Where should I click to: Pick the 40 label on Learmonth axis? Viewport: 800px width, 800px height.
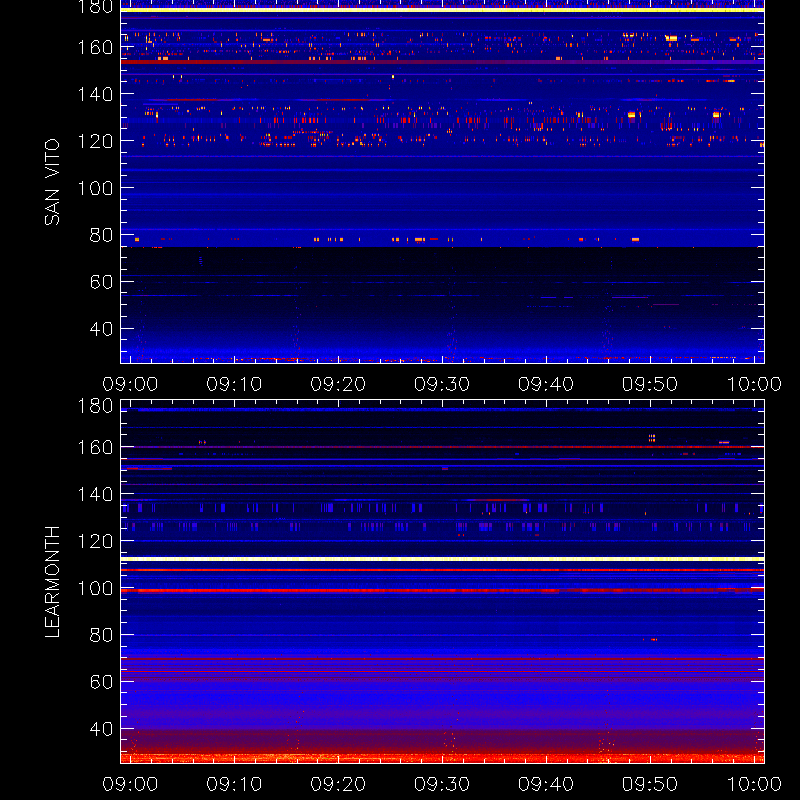point(101,729)
